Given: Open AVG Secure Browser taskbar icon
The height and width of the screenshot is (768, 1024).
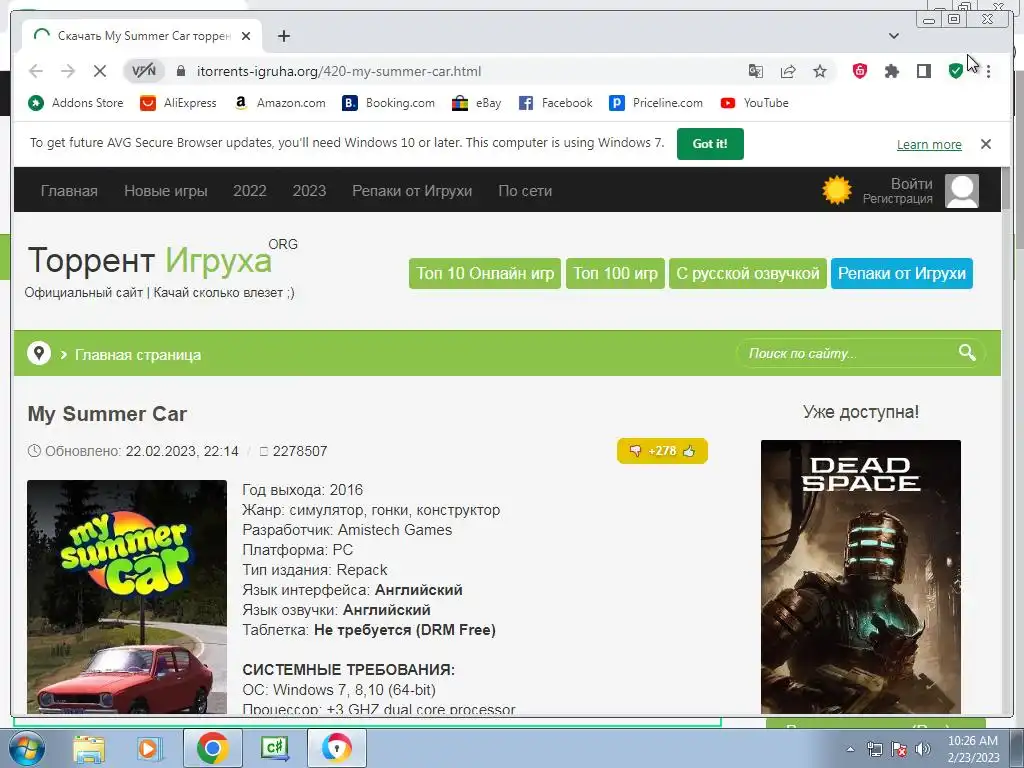Looking at the screenshot, I should pyautogui.click(x=336, y=748).
